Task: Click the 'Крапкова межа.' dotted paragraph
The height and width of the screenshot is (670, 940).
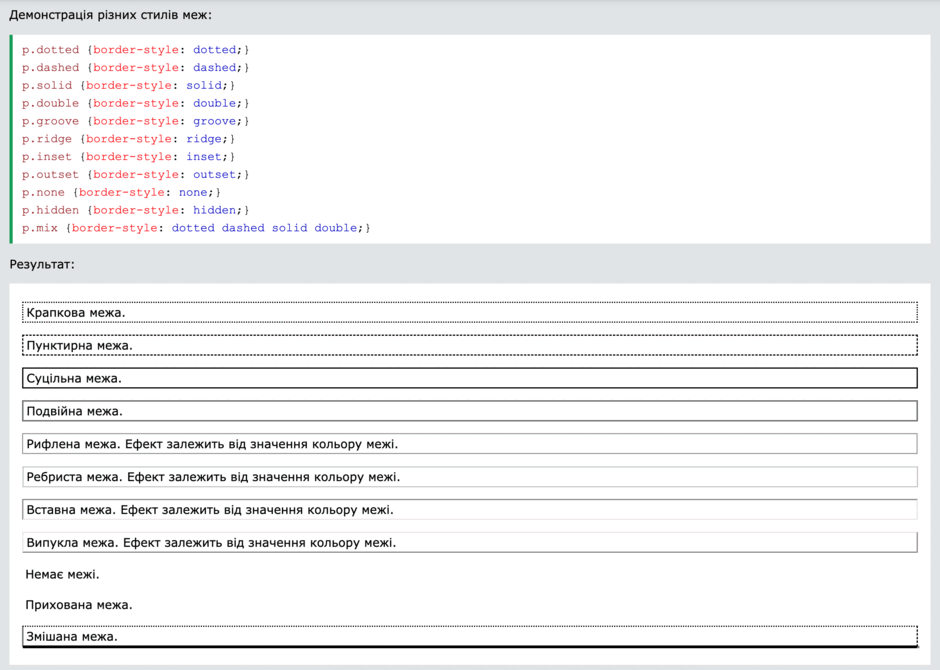Action: (469, 312)
